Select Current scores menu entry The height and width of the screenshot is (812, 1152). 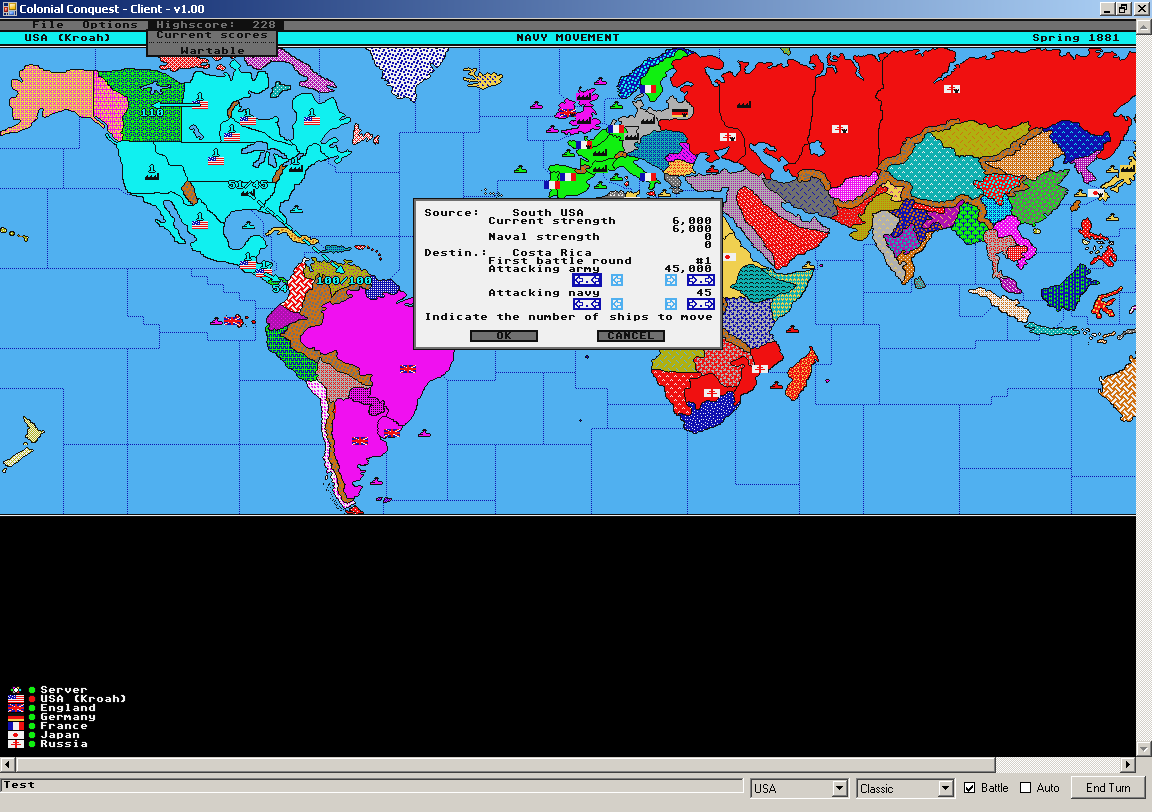pos(212,36)
